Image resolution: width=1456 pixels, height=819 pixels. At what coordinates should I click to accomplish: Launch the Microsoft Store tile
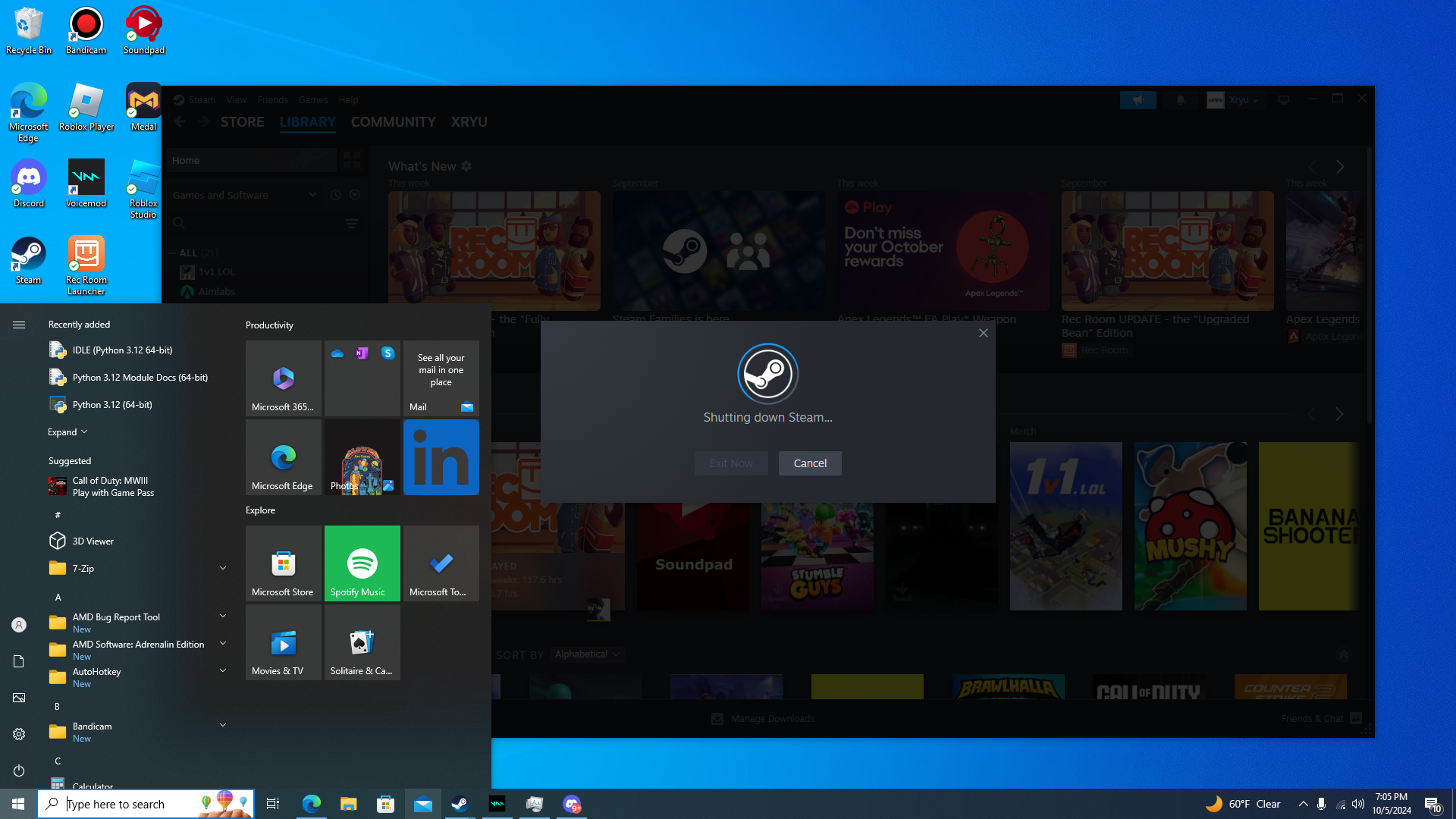tap(283, 563)
